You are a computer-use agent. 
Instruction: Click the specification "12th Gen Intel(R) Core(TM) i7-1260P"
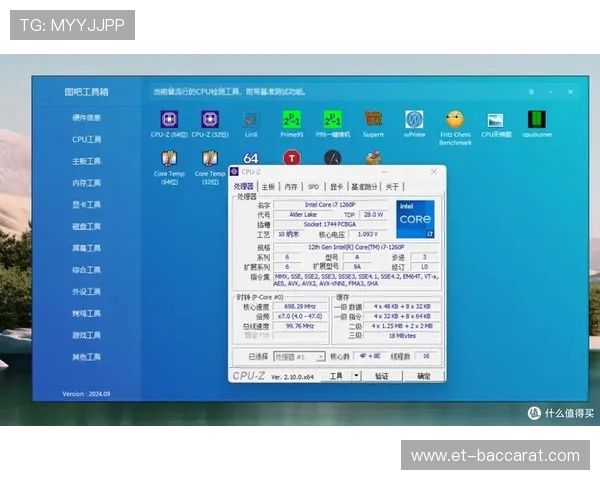(x=356, y=247)
